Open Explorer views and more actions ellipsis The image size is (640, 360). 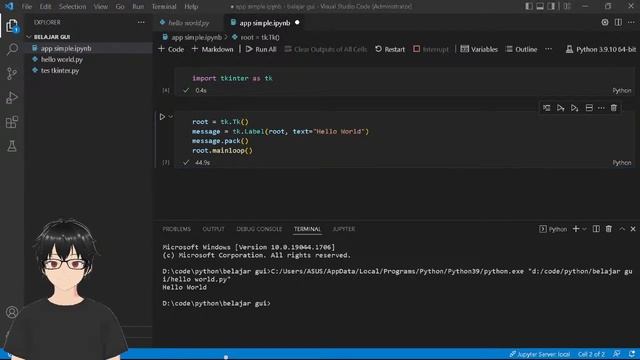pos(141,22)
